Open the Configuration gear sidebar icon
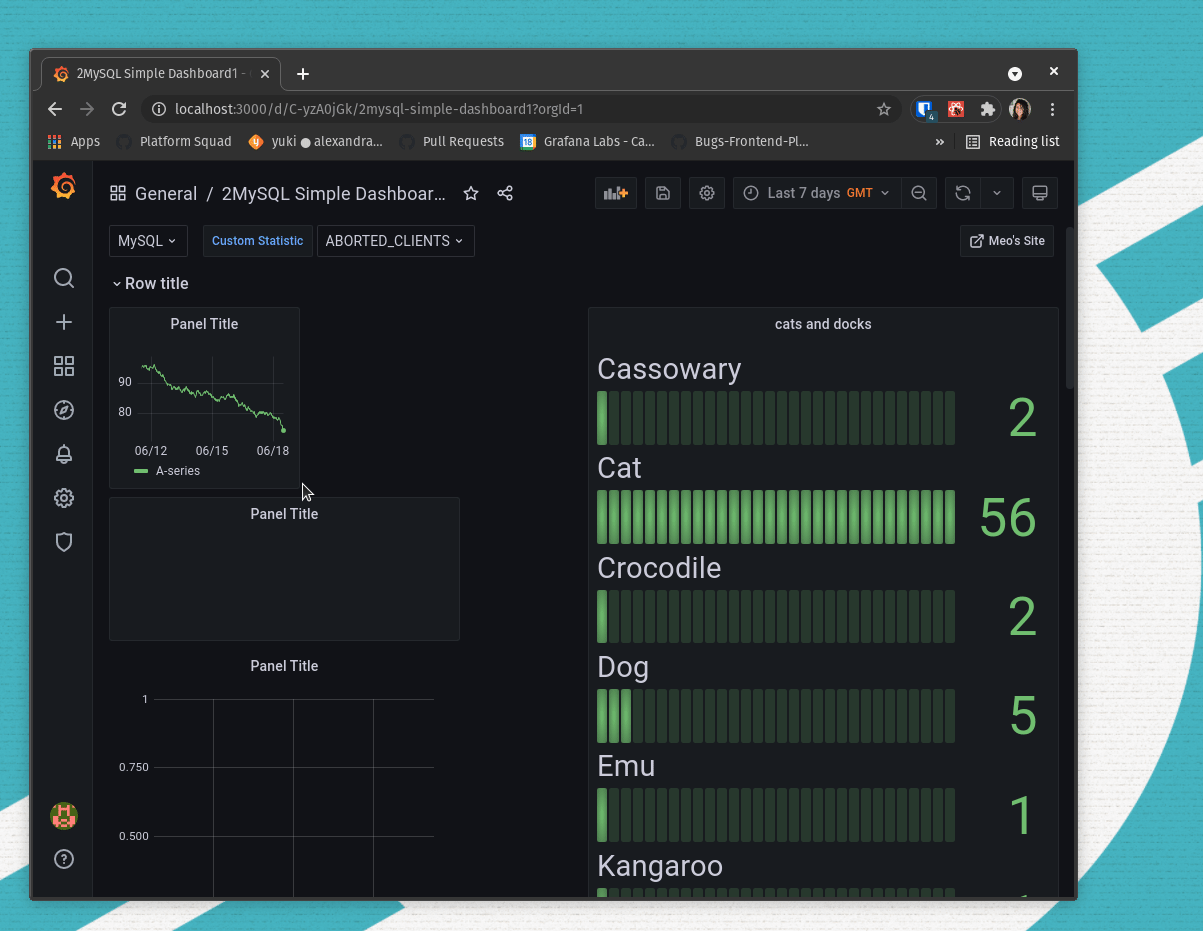This screenshot has width=1203, height=931. pyautogui.click(x=64, y=498)
